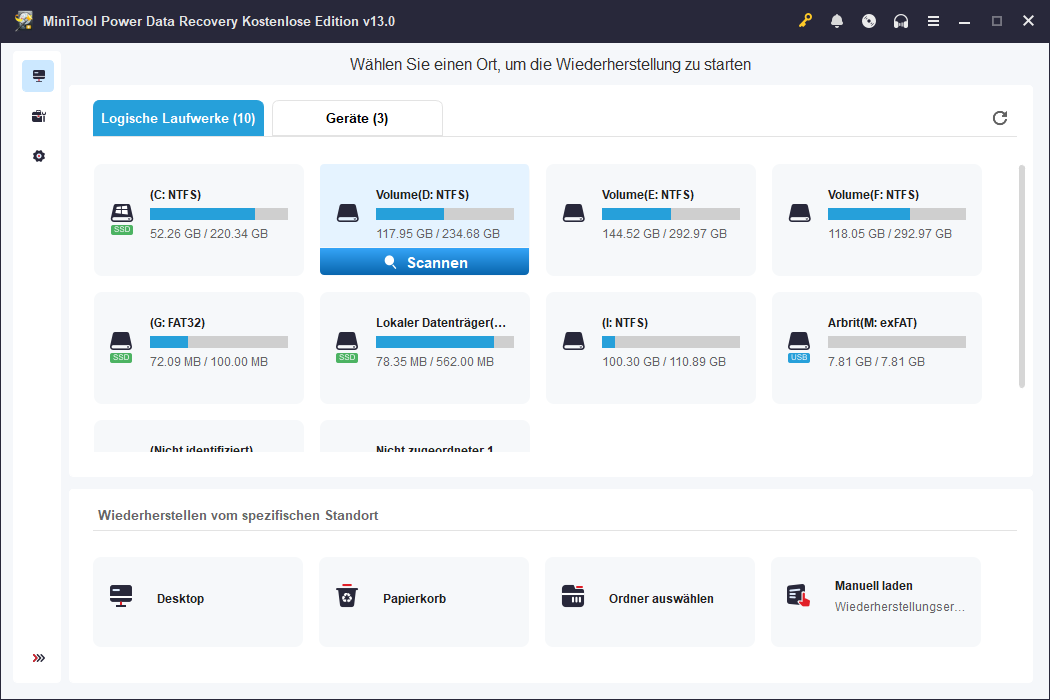Select the Nicht zugeordneter 1 card
Image resolution: width=1050 pixels, height=700 pixels.
[x=425, y=436]
